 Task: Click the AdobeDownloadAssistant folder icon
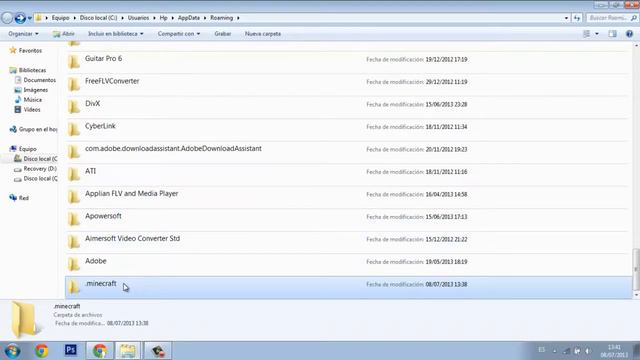pos(74,152)
